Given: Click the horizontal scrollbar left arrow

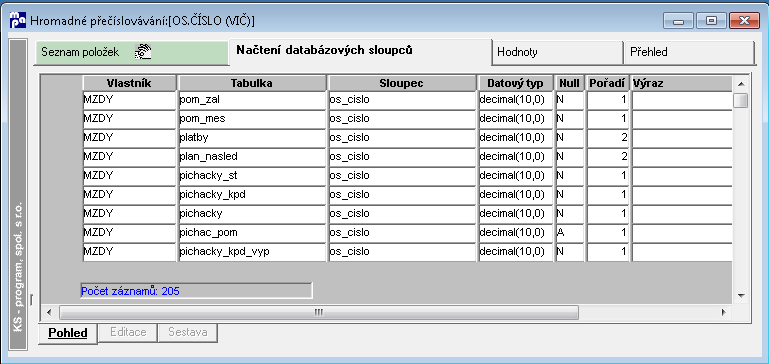Looking at the screenshot, I should [x=49, y=312].
